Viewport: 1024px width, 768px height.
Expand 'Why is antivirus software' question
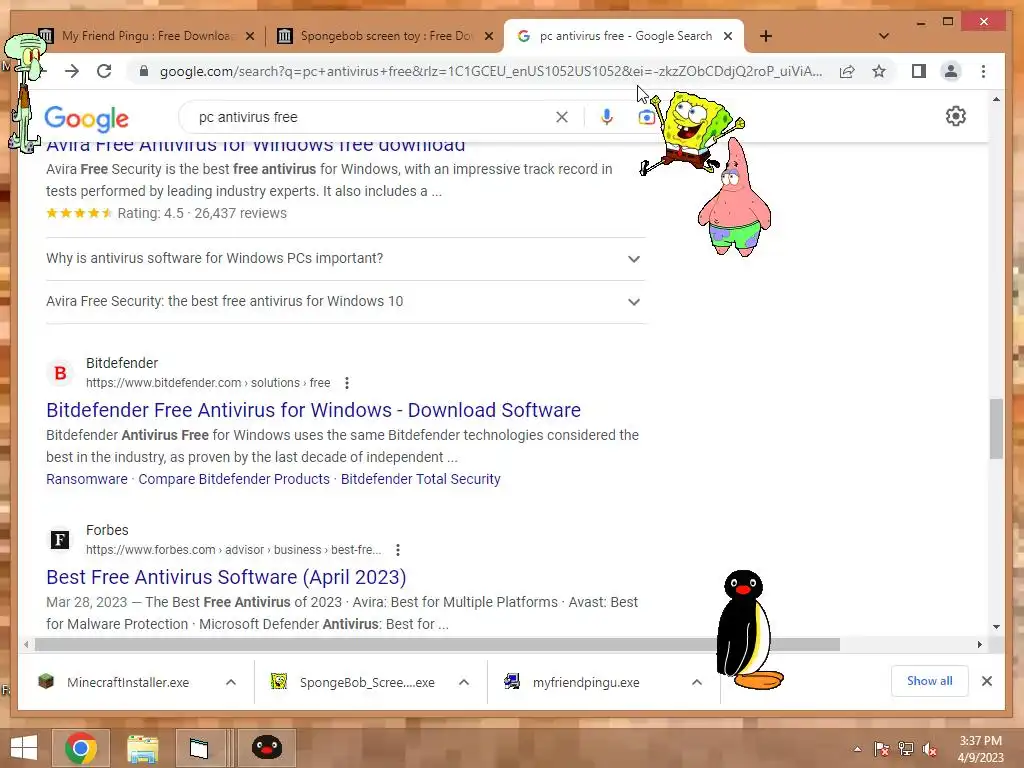345,259
